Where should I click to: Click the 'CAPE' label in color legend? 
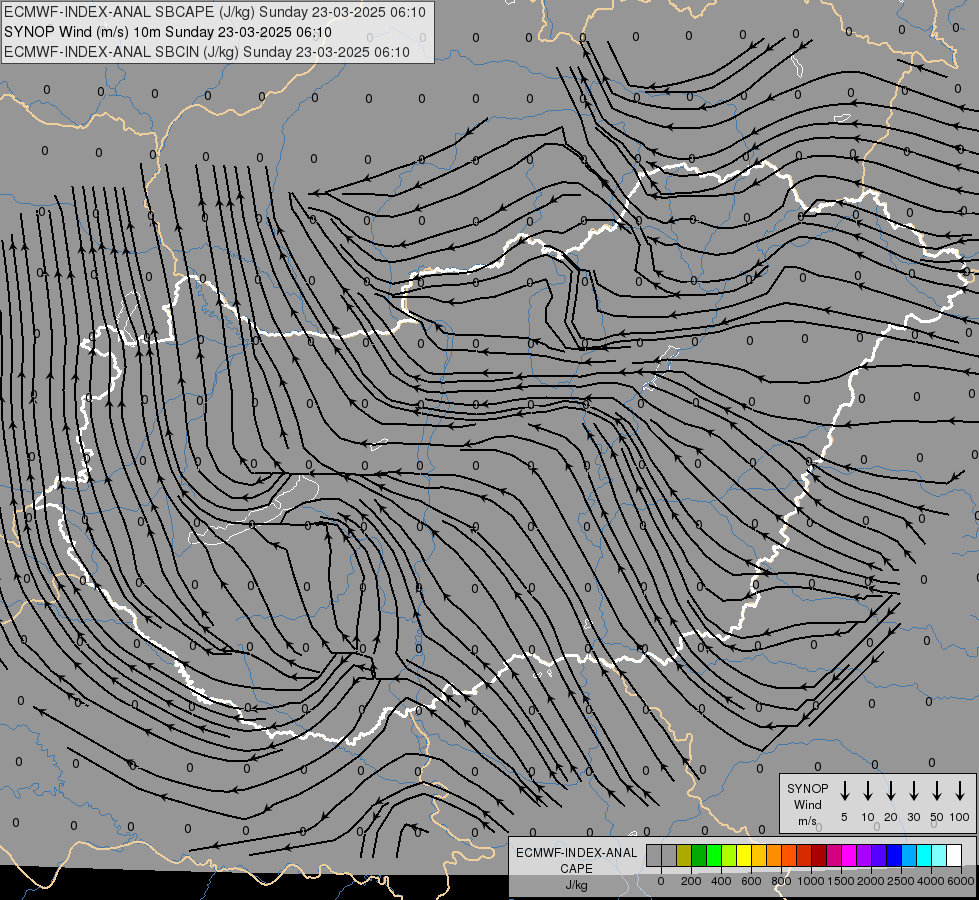pos(576,869)
